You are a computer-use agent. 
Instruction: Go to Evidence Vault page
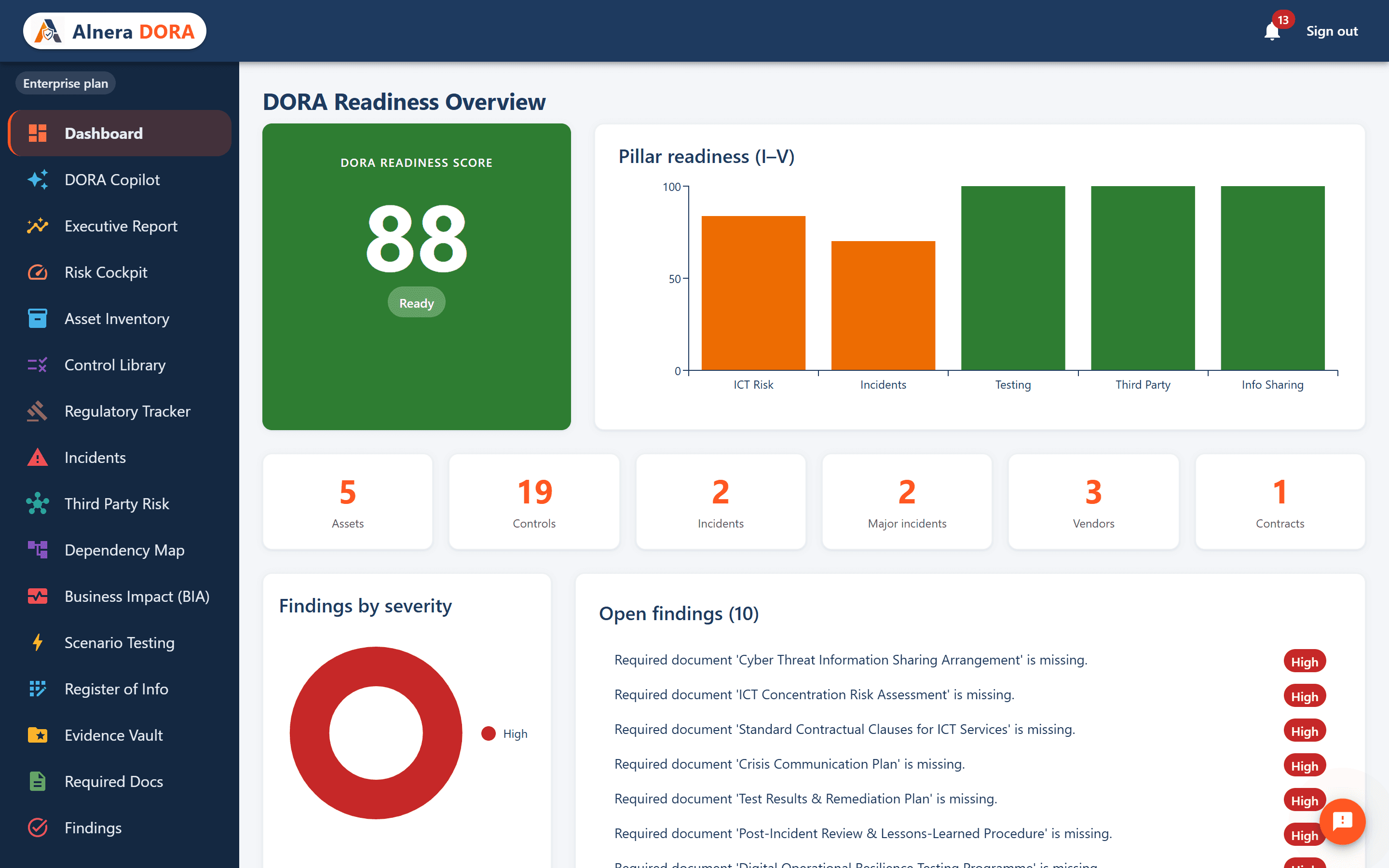120,735
